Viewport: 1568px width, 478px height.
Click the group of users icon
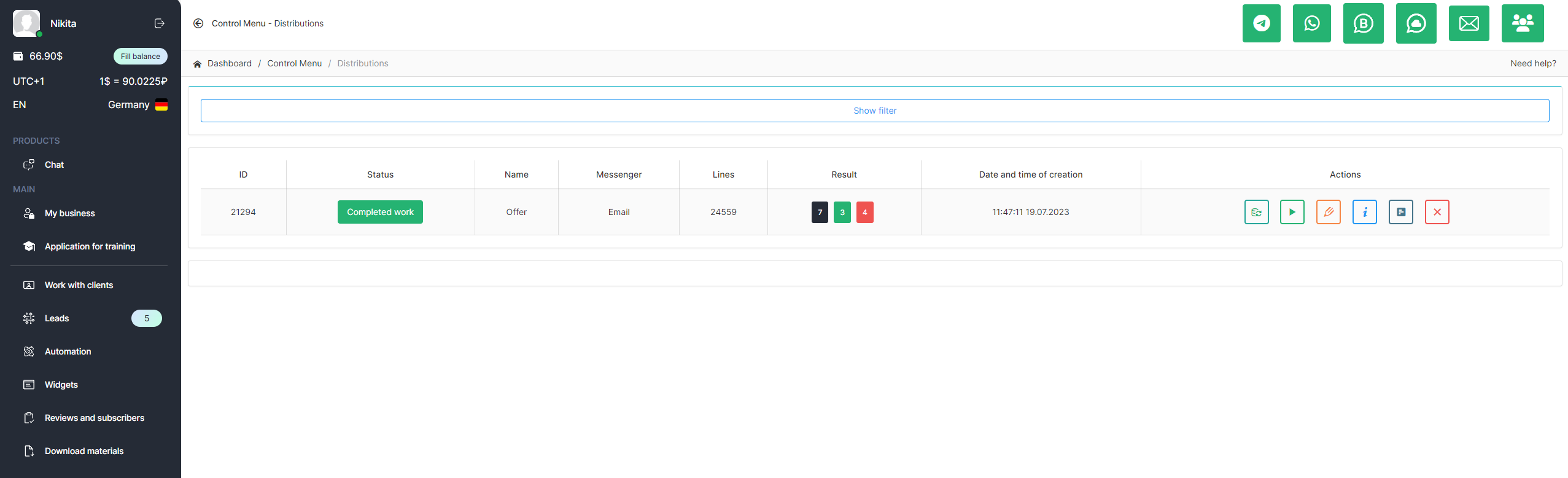click(x=1522, y=23)
